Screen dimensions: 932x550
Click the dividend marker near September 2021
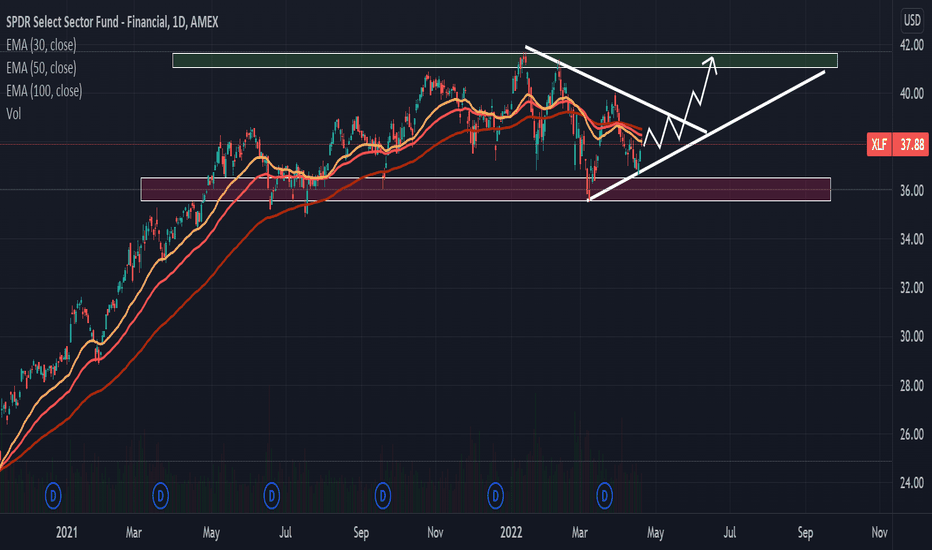coord(383,495)
